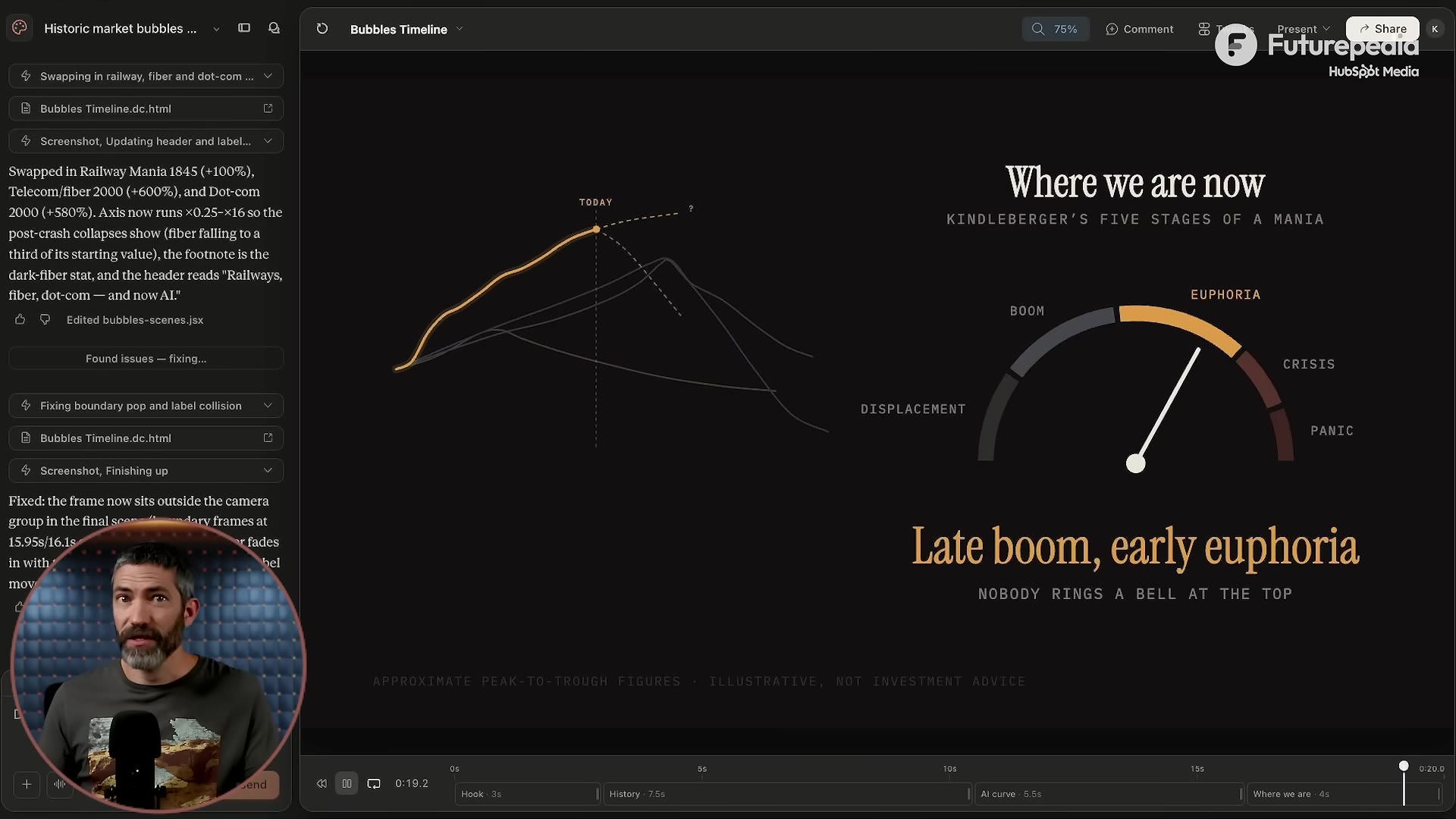
Task: Open first Bubbles Timeline.dc.html external link icon
Action: [268, 108]
